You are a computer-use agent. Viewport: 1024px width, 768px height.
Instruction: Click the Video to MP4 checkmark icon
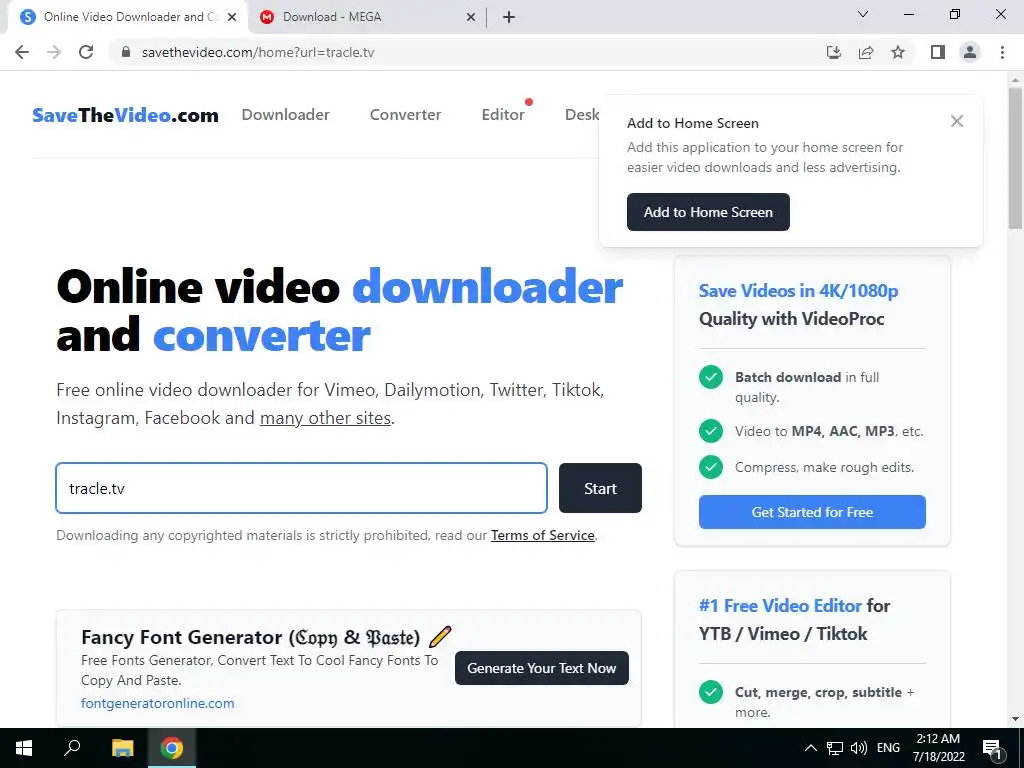pos(711,431)
